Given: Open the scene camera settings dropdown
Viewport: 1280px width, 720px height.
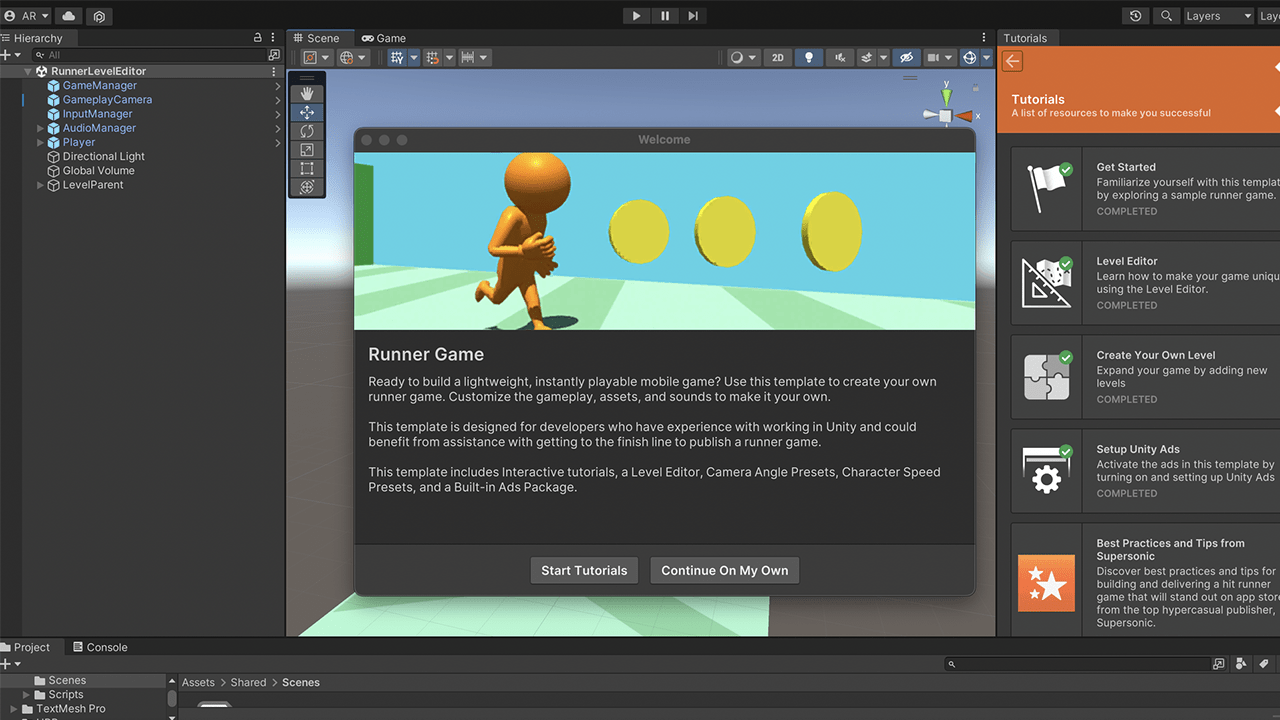Looking at the screenshot, I should (939, 58).
